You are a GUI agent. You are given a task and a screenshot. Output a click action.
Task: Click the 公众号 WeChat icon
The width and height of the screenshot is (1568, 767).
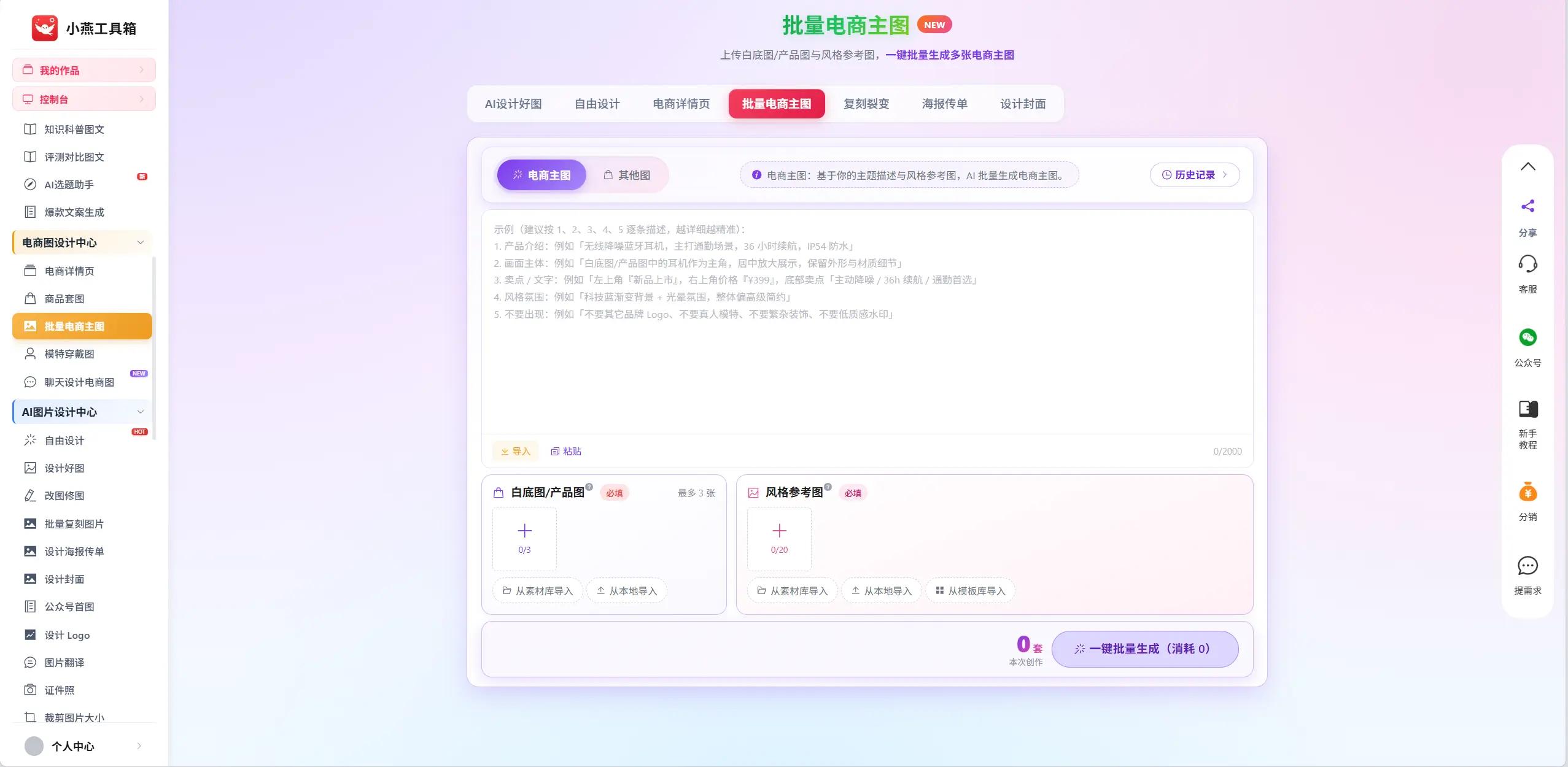1528,337
